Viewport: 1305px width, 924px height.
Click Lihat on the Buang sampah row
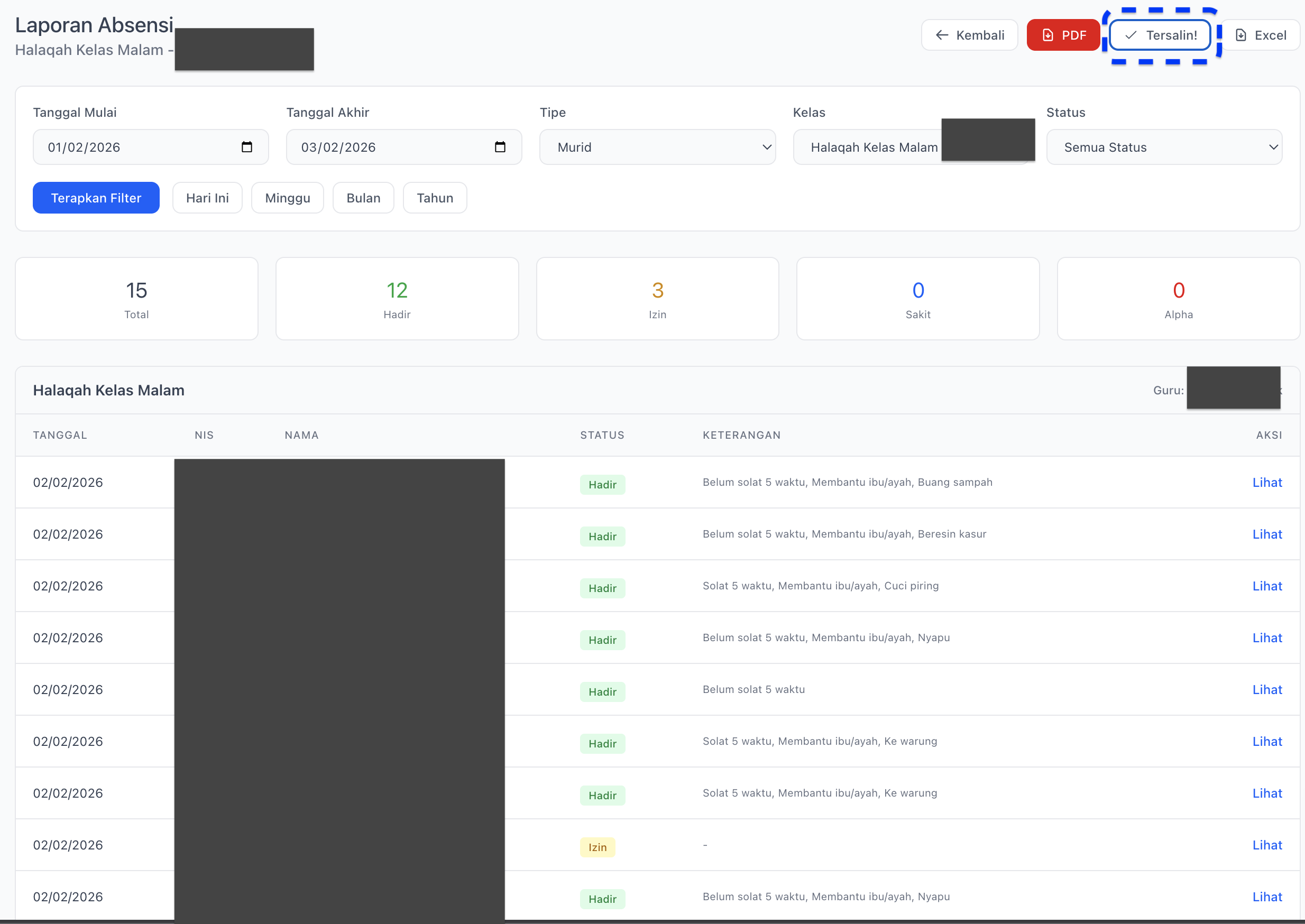click(x=1266, y=483)
